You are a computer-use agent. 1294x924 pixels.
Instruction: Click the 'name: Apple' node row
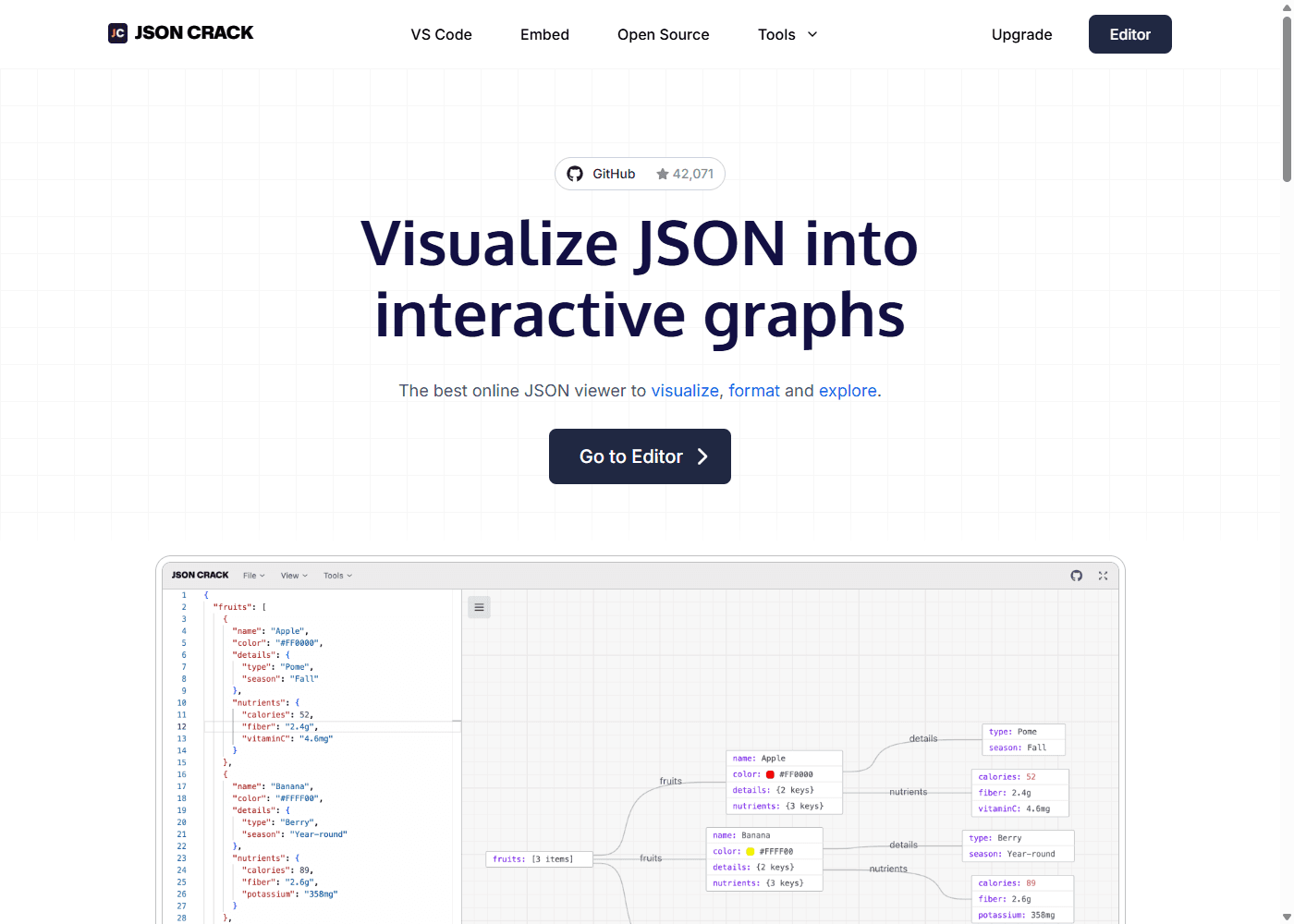click(x=784, y=759)
